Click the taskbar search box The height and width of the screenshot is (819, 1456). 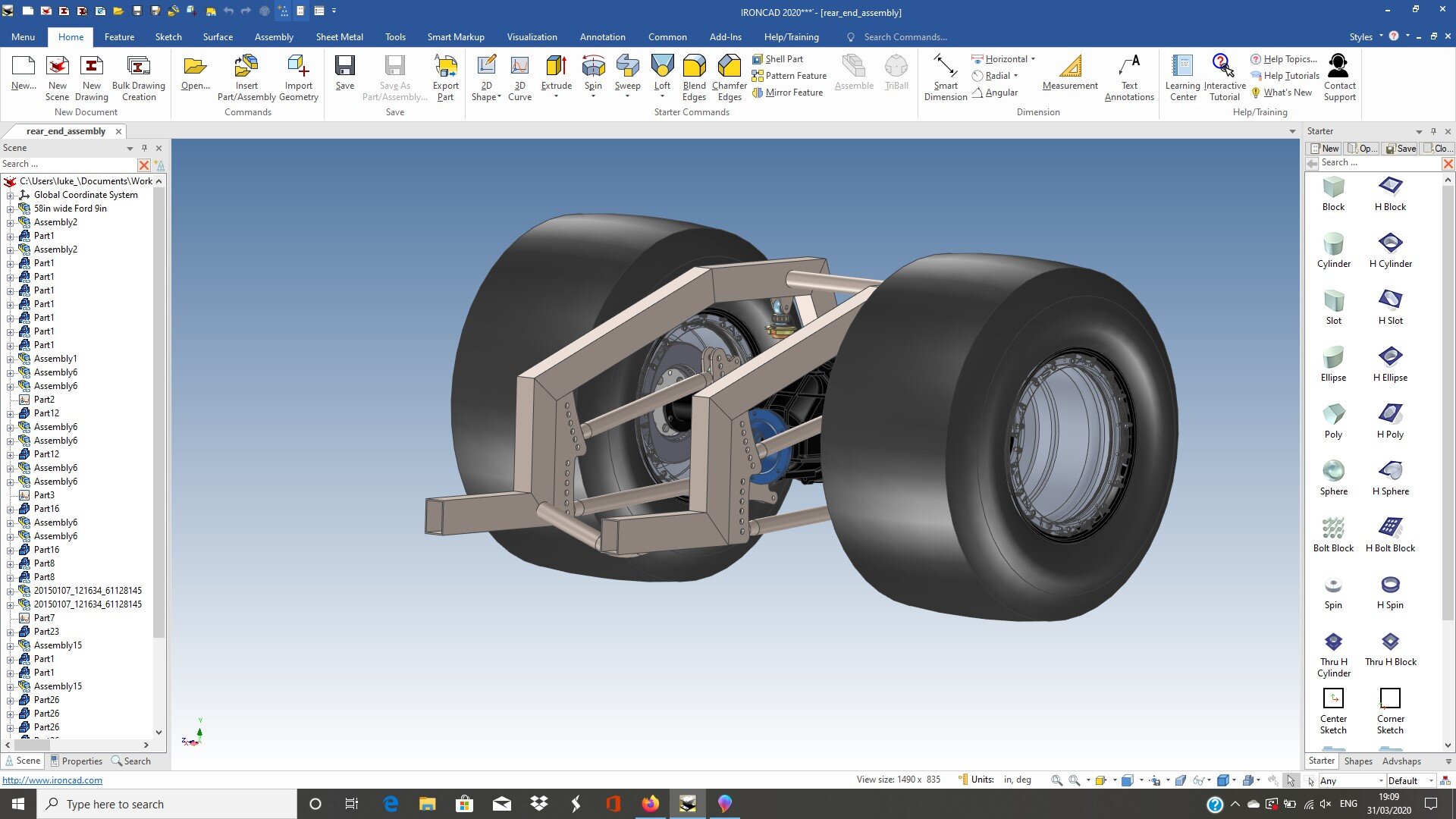pos(167,804)
